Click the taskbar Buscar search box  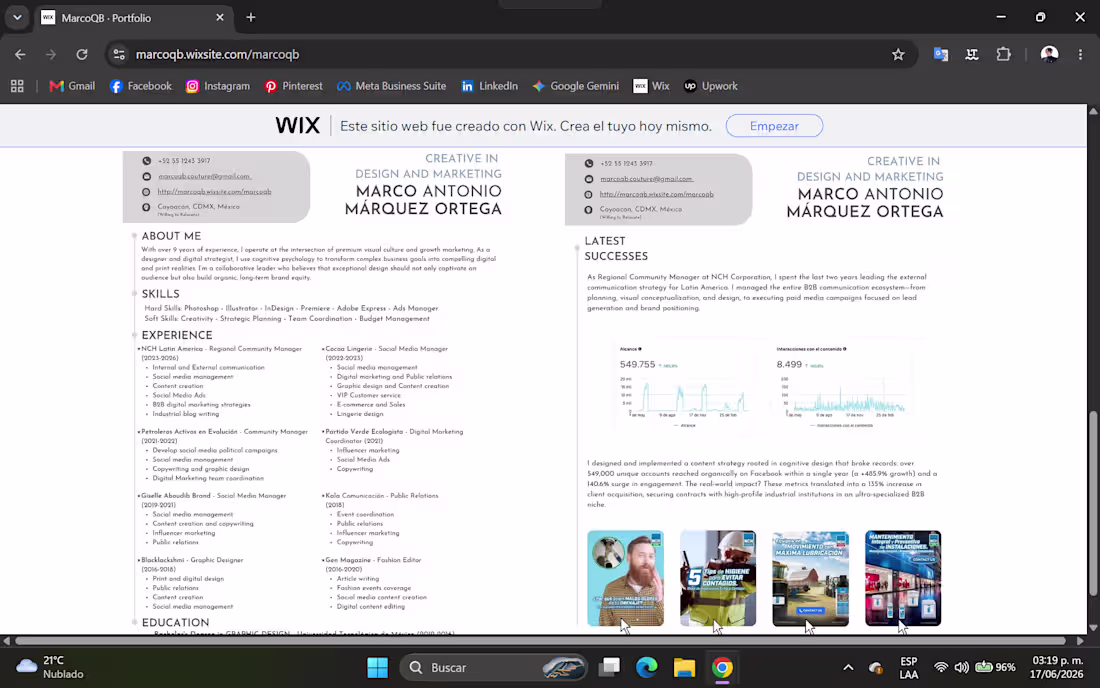(493, 668)
